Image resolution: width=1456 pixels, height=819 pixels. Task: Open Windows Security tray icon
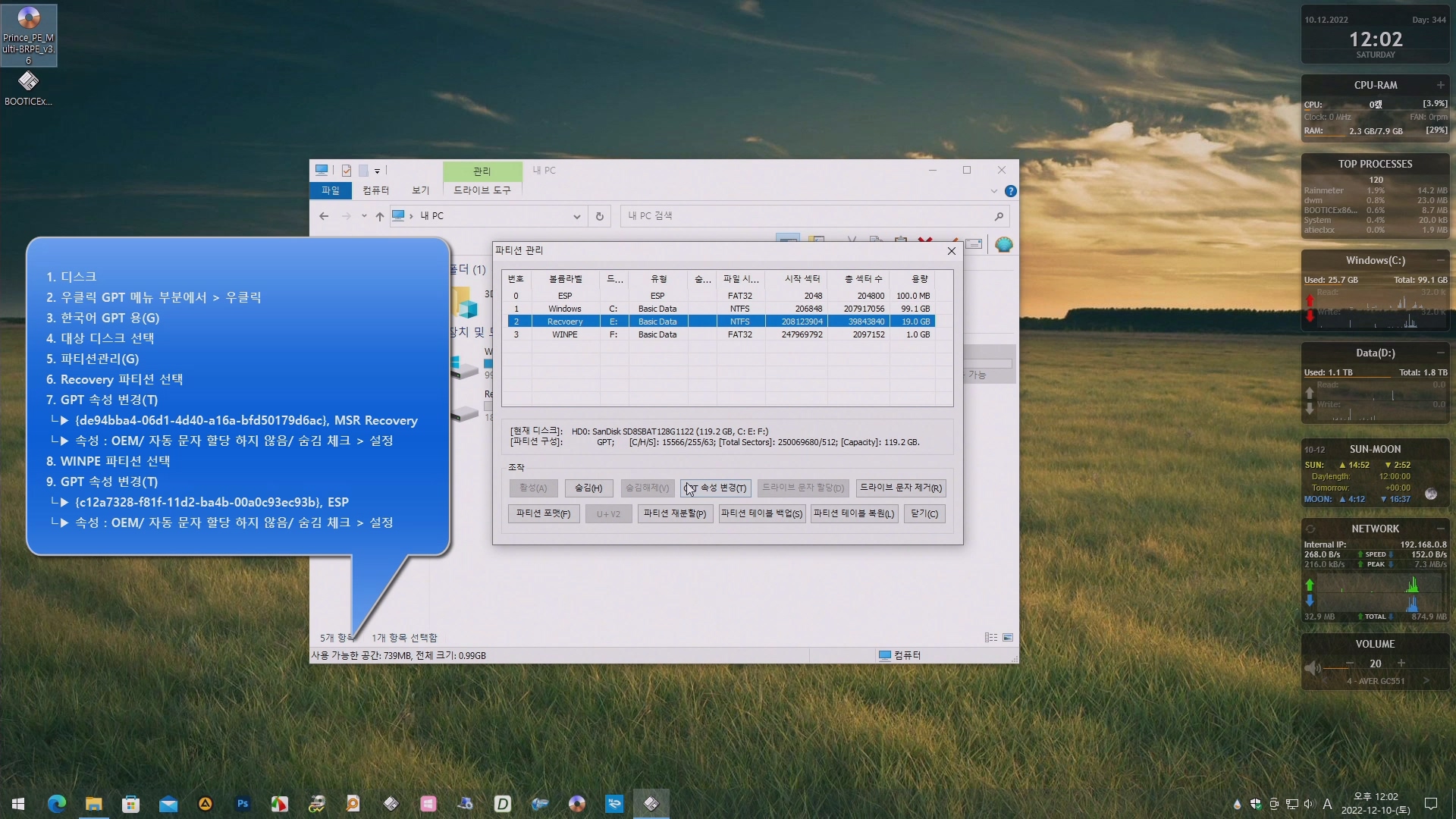pos(1256,804)
